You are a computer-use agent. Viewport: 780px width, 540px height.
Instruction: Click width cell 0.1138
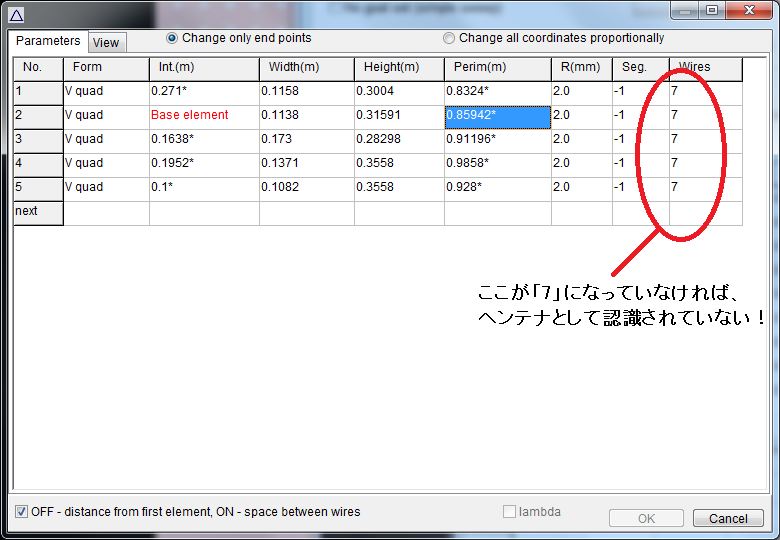tap(307, 117)
